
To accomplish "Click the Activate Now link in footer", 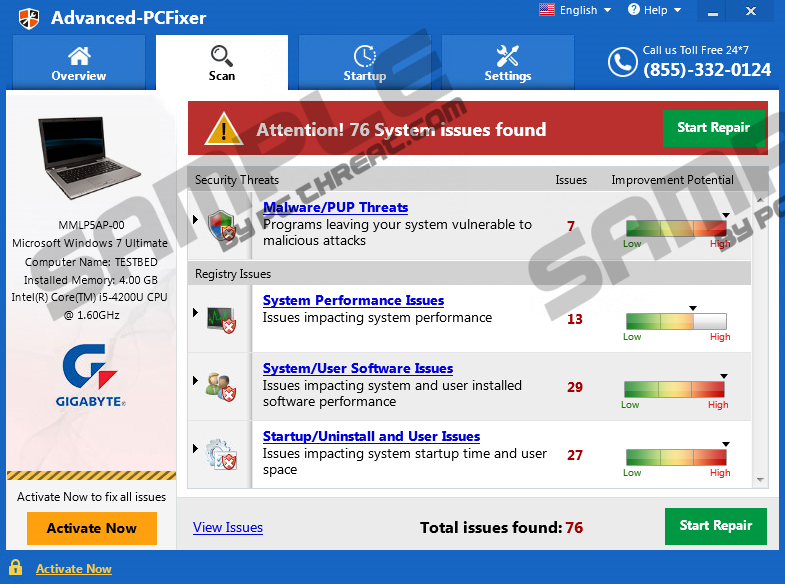I will (74, 569).
